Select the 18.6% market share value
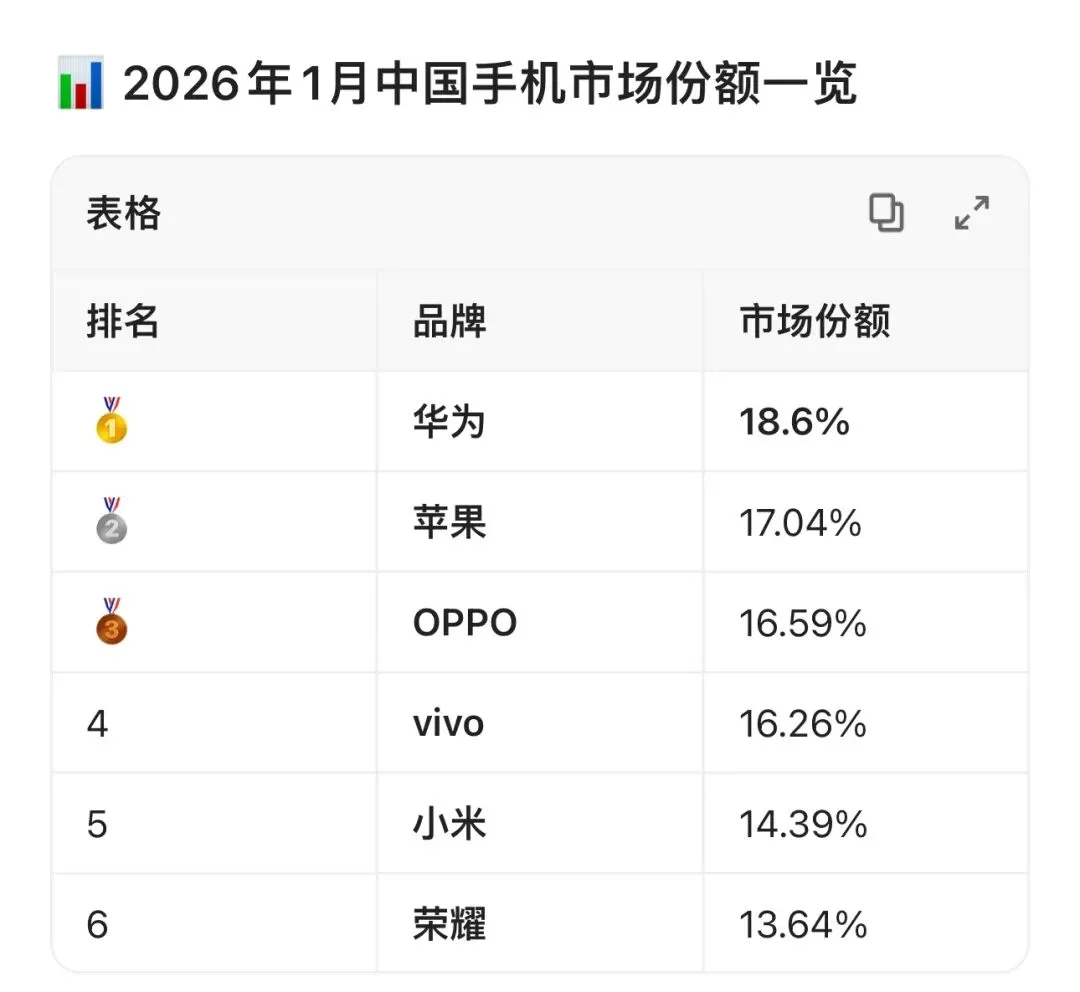The height and width of the screenshot is (992, 1080). (x=794, y=422)
